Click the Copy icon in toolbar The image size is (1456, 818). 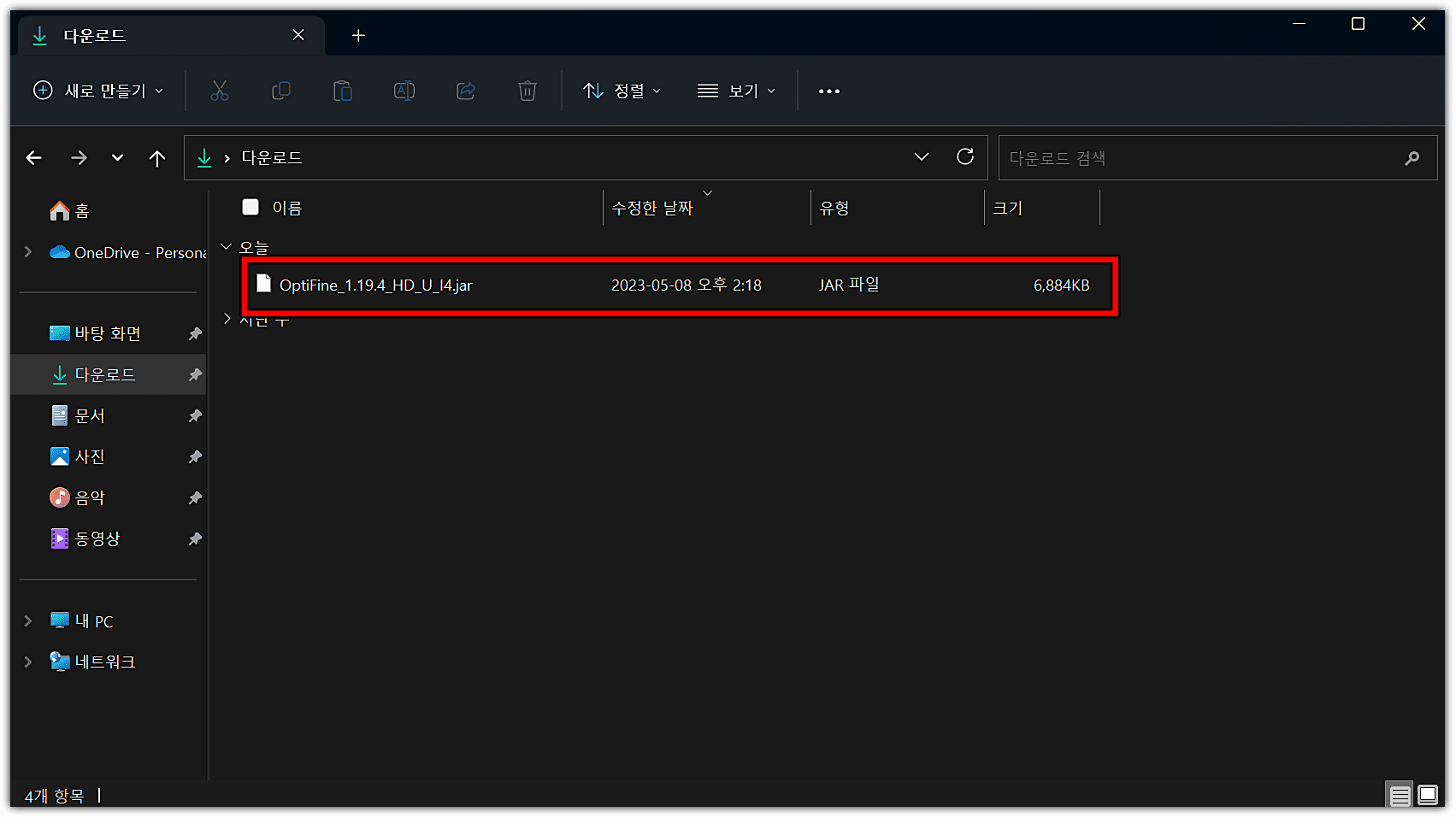pyautogui.click(x=281, y=91)
